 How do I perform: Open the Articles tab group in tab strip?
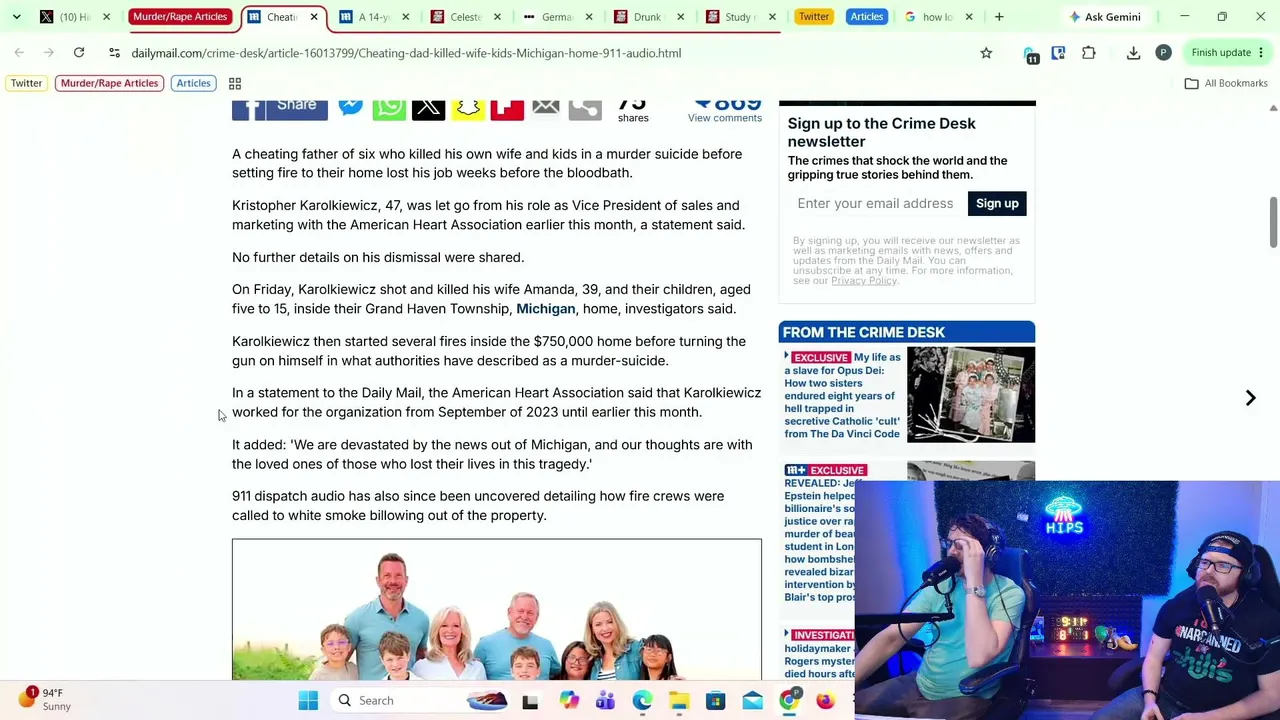(866, 17)
